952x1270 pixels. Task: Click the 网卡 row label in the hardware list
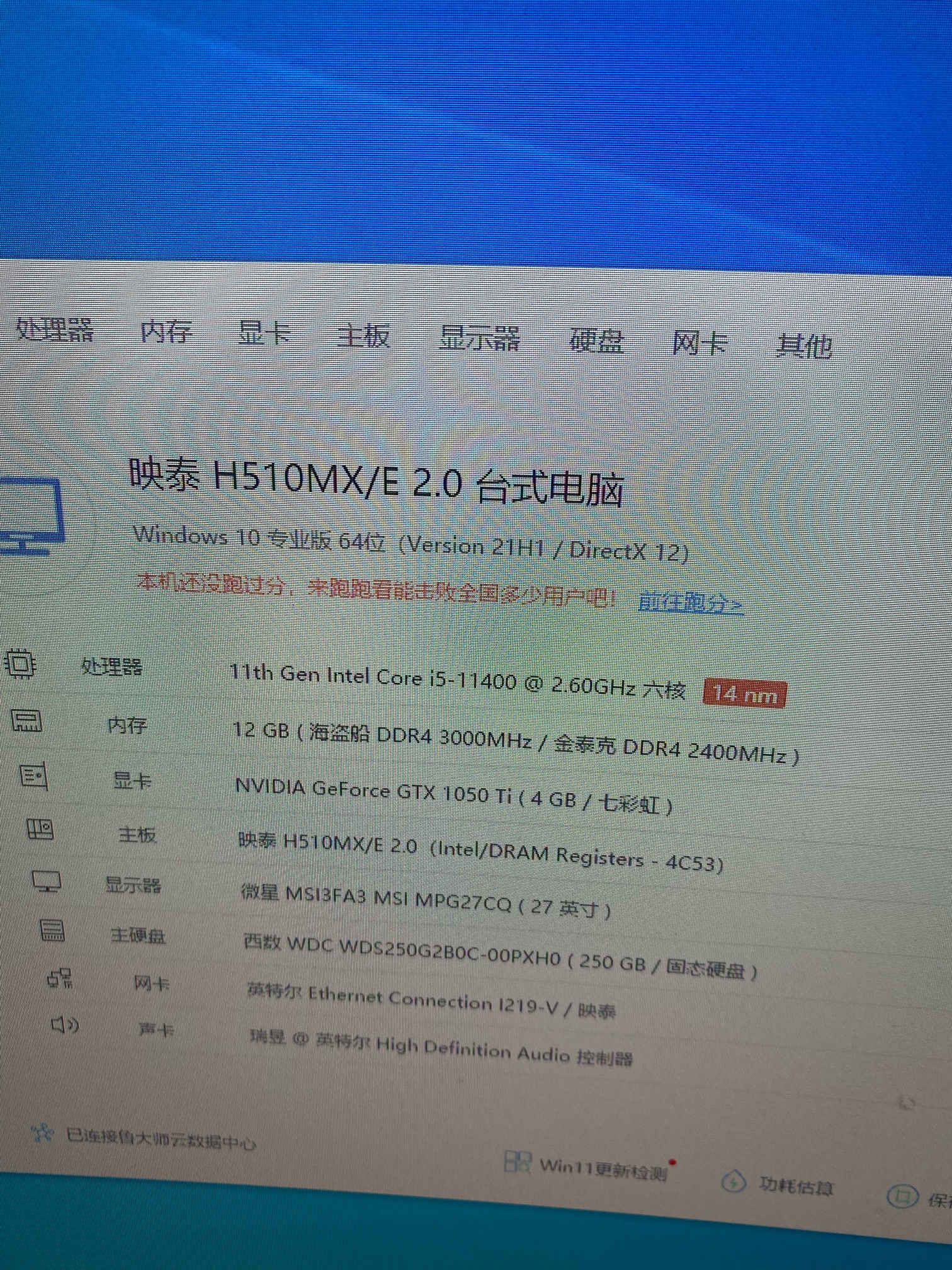[152, 983]
